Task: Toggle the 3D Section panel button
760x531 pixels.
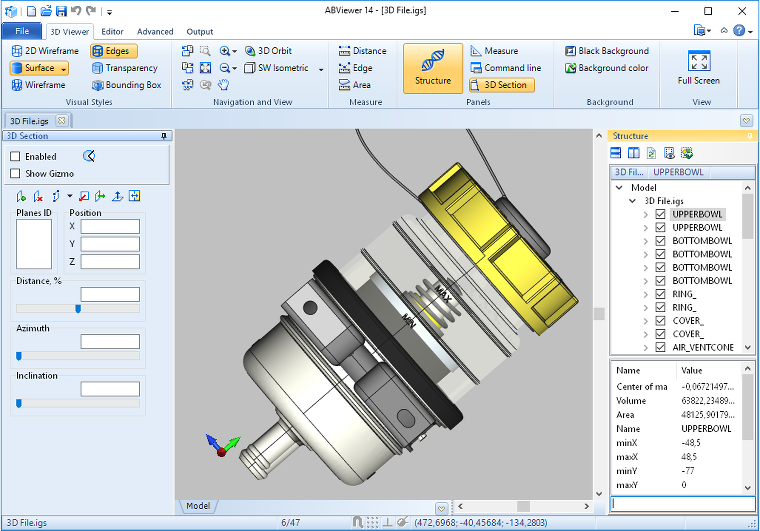Action: pyautogui.click(x=502, y=85)
